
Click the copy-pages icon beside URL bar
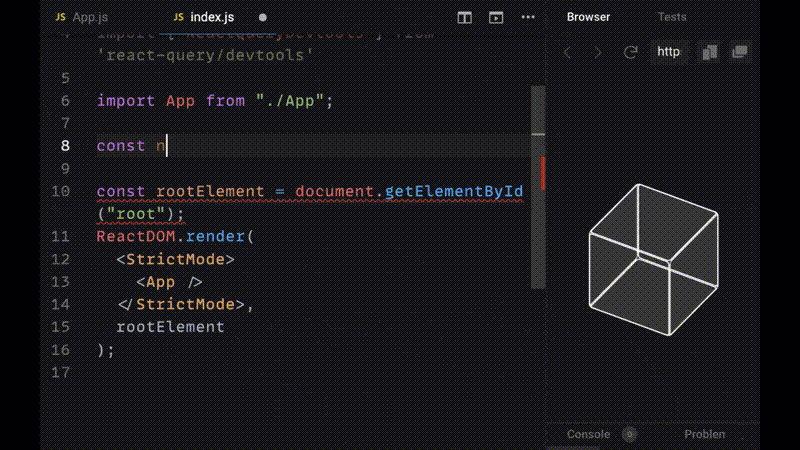coord(710,52)
